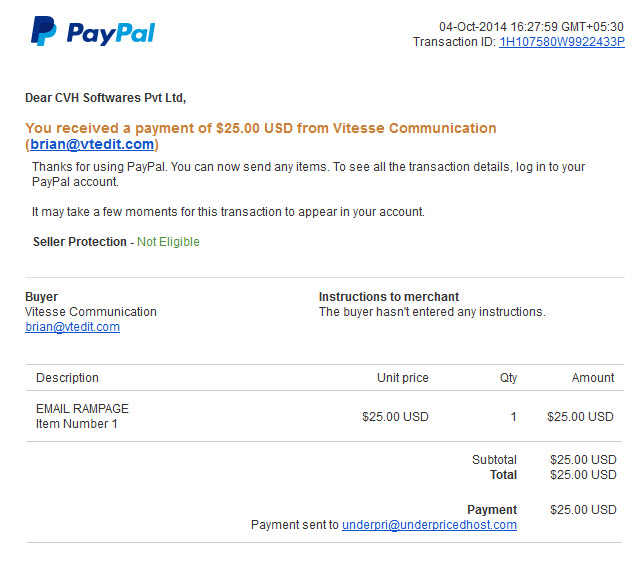This screenshot has width=644, height=581.
Task: Open brian@vtedit.com link under Buyer section
Action: pyautogui.click(x=72, y=327)
